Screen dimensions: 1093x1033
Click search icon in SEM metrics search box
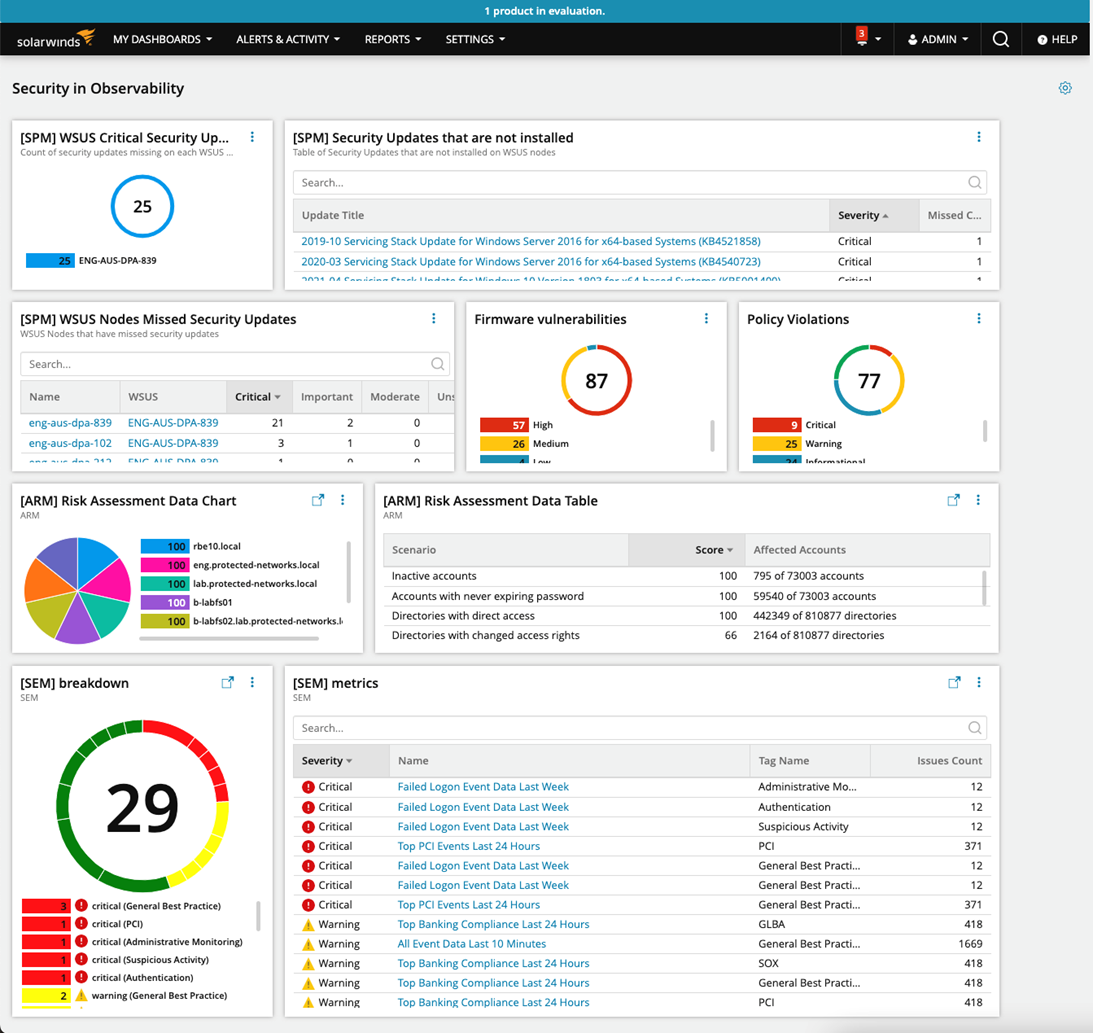pos(974,728)
